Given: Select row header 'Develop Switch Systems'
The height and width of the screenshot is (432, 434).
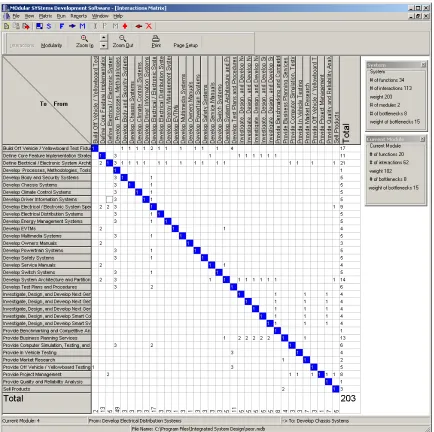Looking at the screenshot, I should [x=47, y=272].
